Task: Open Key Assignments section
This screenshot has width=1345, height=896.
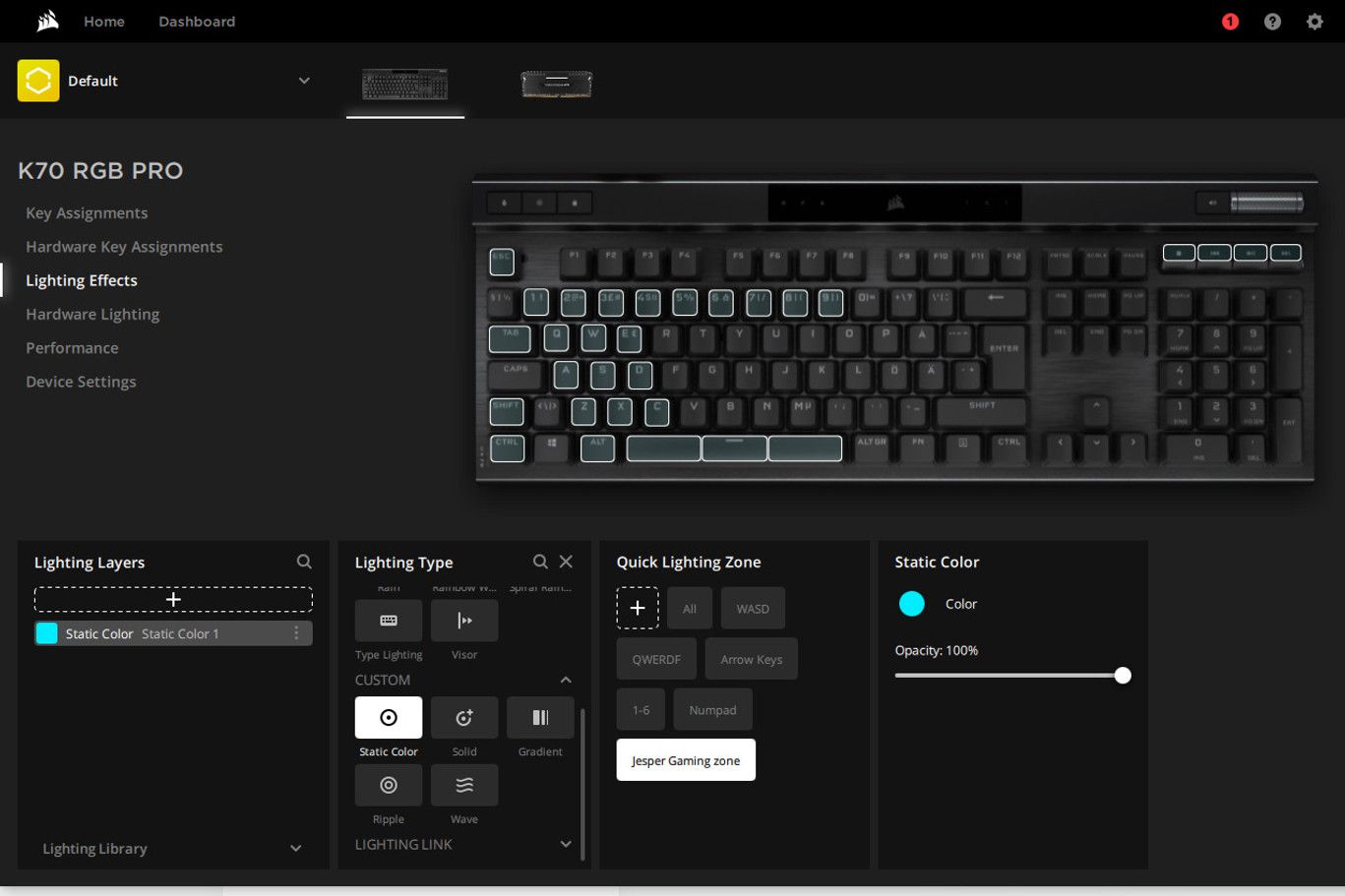Action: pos(87,212)
